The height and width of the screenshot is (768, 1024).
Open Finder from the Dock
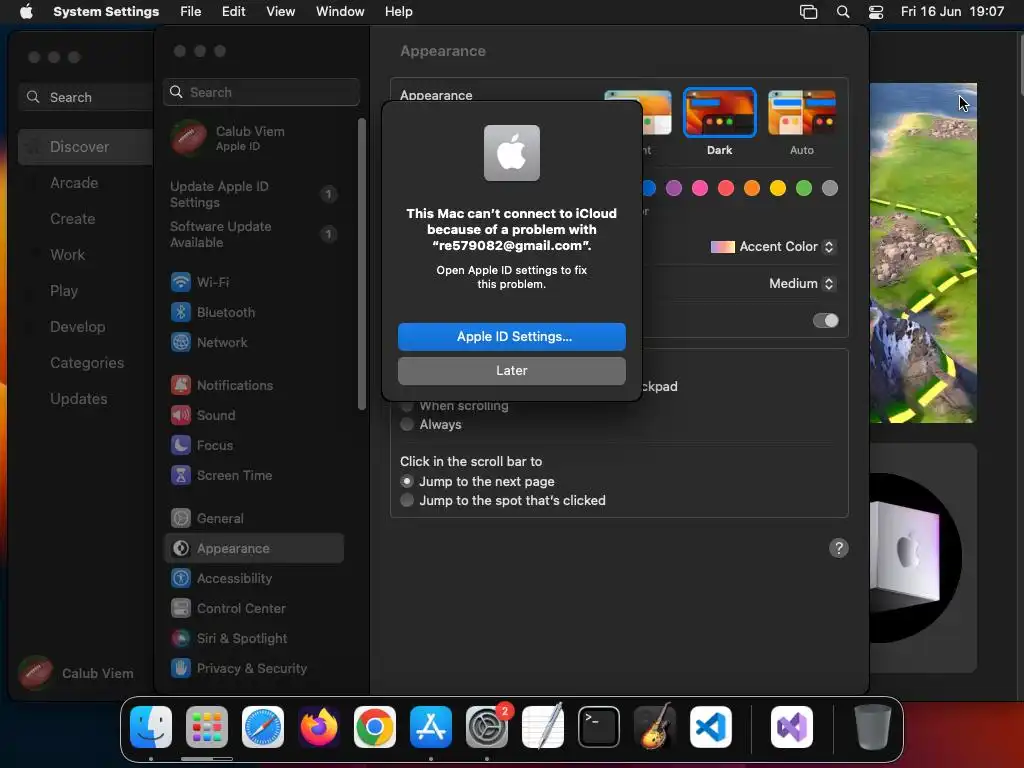pyautogui.click(x=151, y=727)
